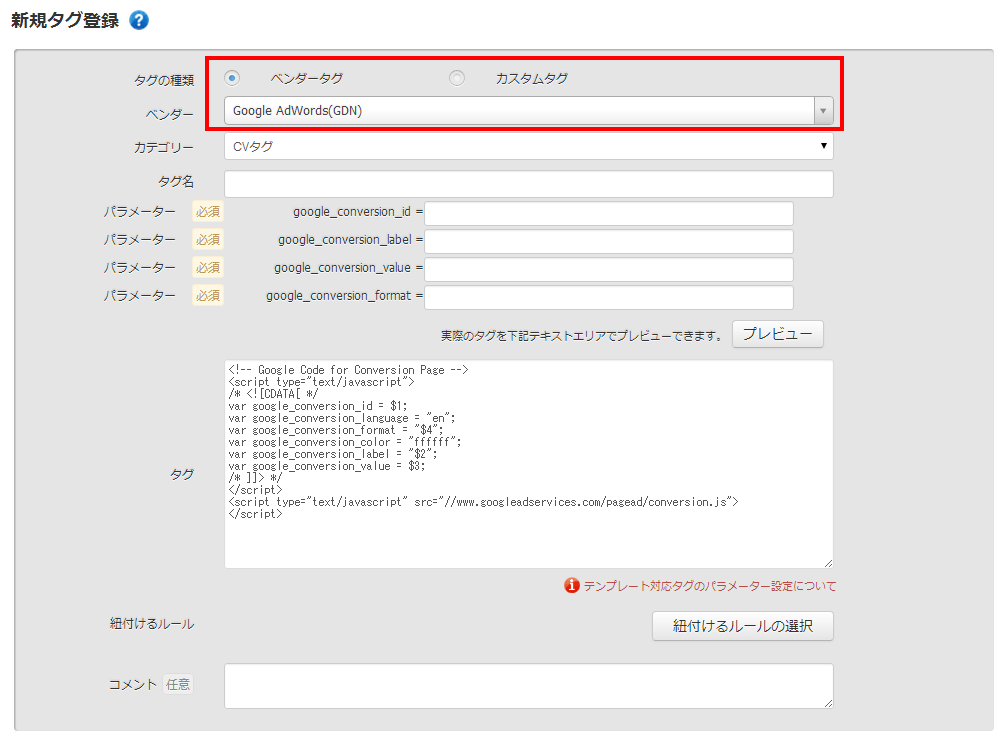1000x737 pixels.
Task: Open the CVタグ category dropdown
Action: 529,147
